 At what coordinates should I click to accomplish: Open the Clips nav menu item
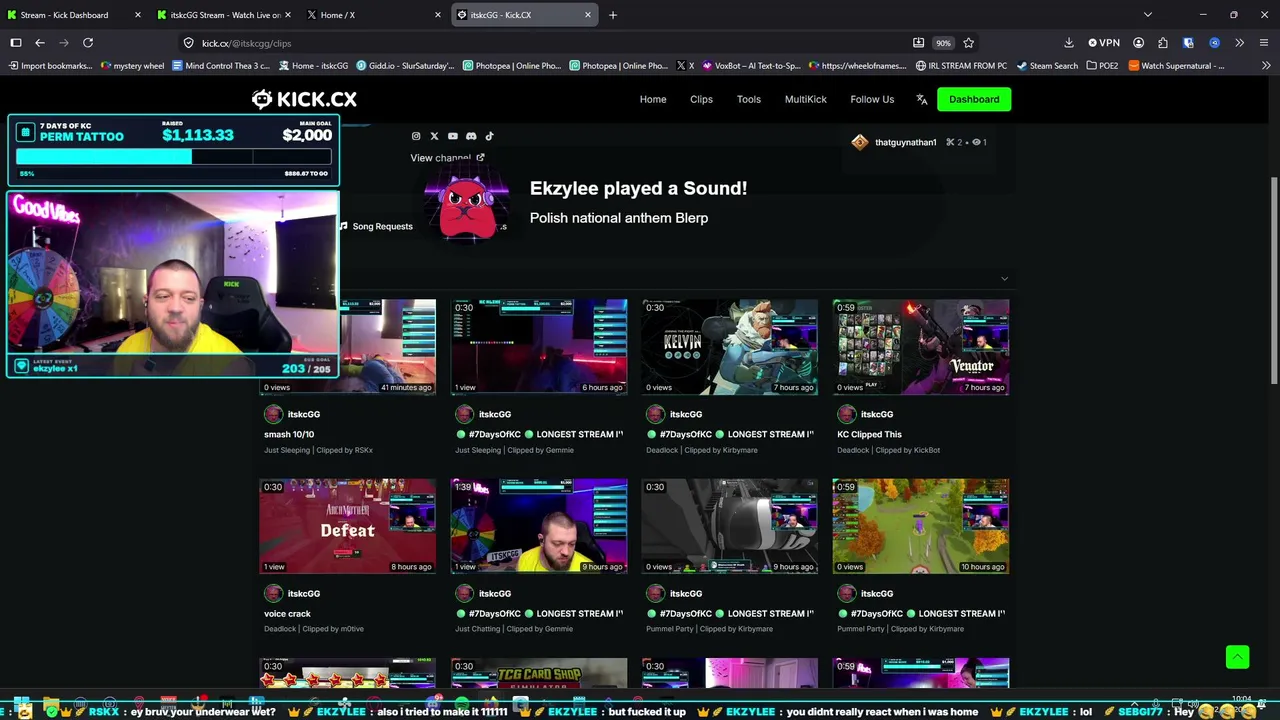pos(701,99)
